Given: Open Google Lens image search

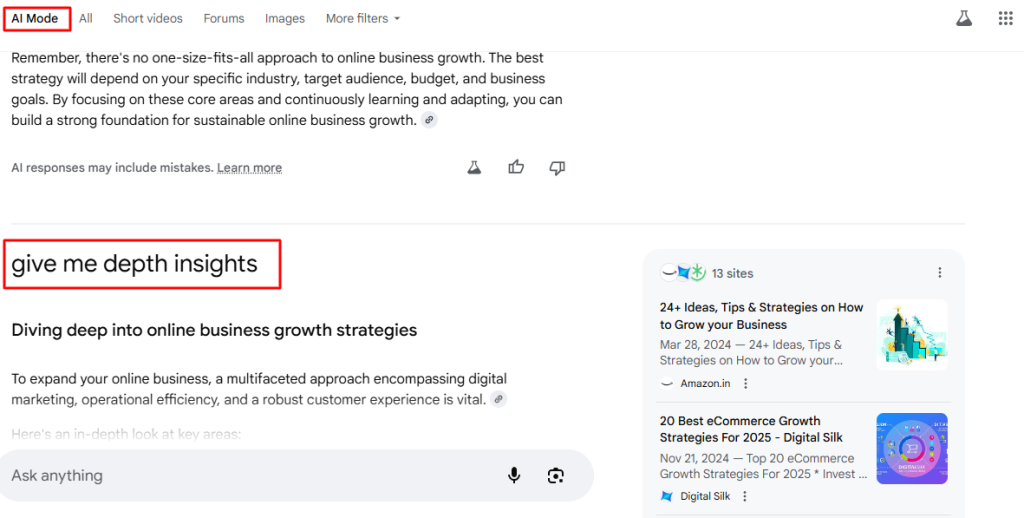Looking at the screenshot, I should pos(556,475).
